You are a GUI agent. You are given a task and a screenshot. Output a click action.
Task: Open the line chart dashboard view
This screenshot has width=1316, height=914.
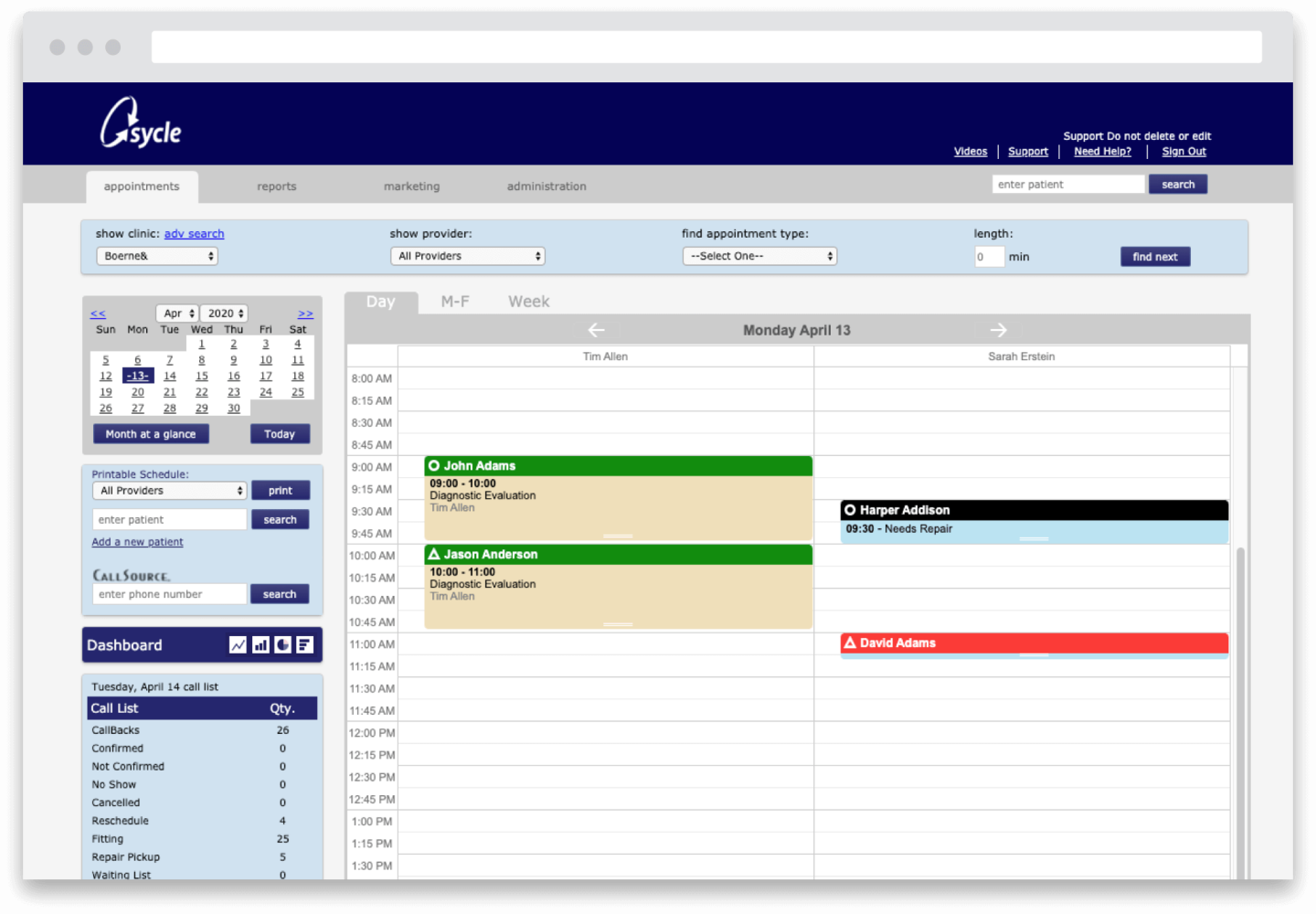click(238, 644)
